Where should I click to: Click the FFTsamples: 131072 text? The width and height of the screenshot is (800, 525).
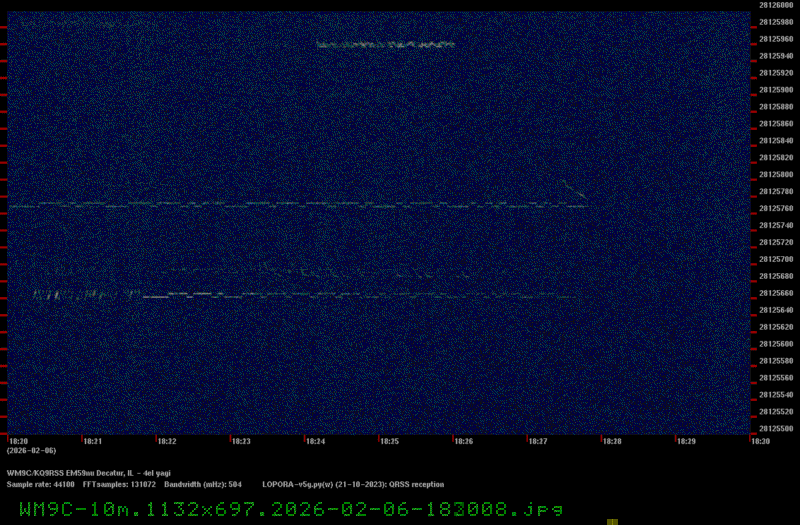pyautogui.click(x=119, y=485)
